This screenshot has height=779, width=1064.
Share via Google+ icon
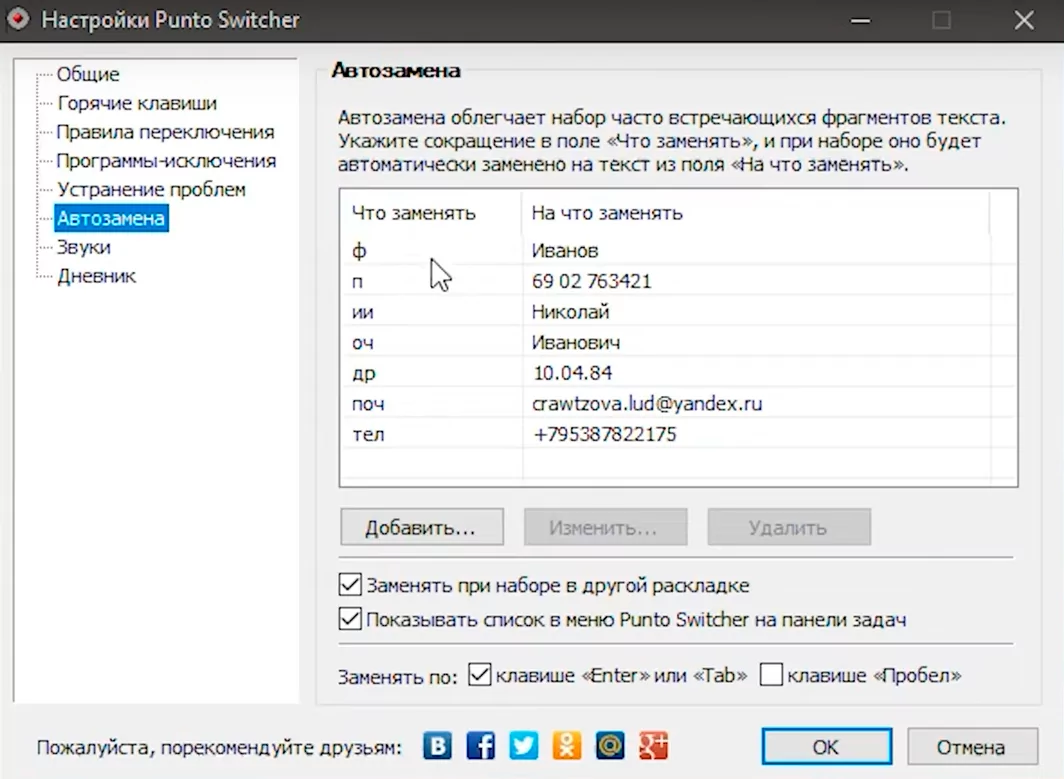tap(653, 746)
